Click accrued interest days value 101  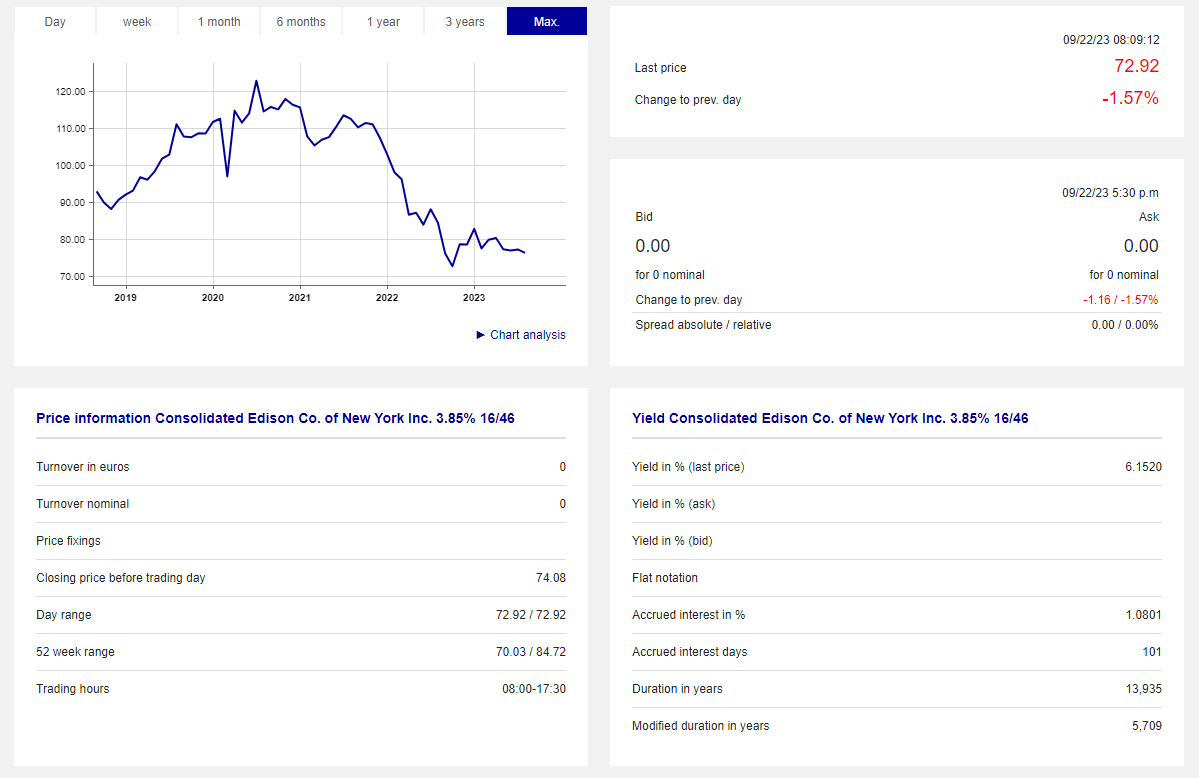pos(1152,652)
